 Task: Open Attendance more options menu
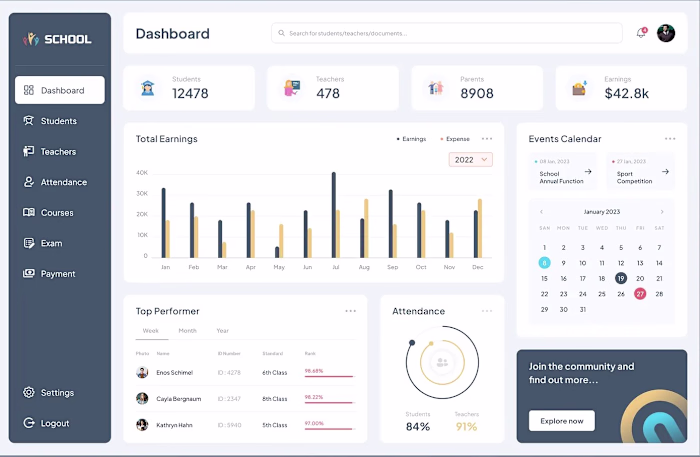487,311
